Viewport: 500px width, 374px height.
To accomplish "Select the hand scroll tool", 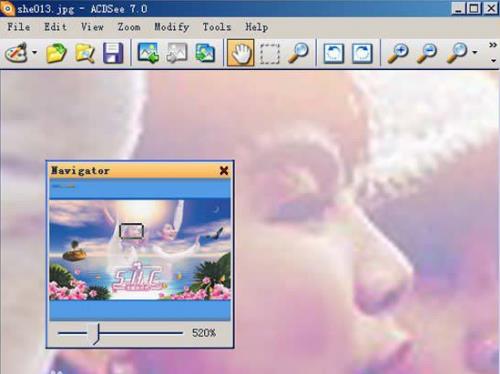I will tap(240, 53).
